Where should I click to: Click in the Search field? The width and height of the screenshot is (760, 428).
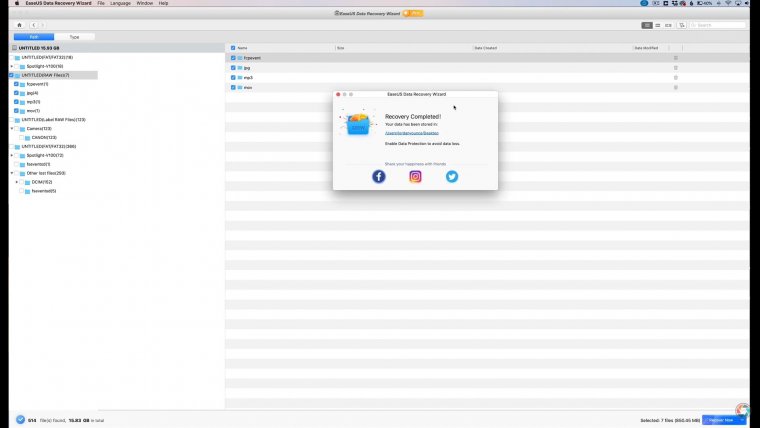pyautogui.click(x=718, y=25)
